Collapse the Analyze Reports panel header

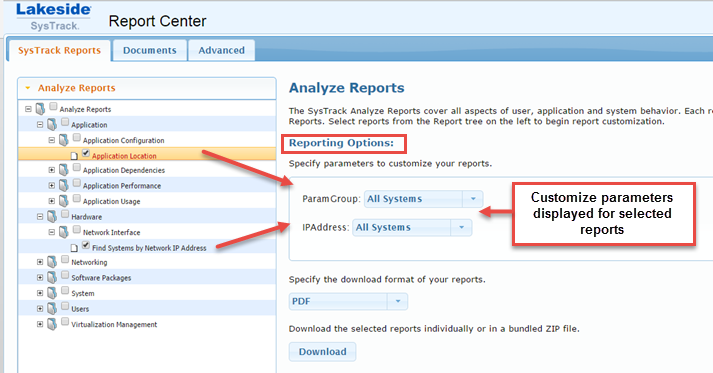pos(146,88)
